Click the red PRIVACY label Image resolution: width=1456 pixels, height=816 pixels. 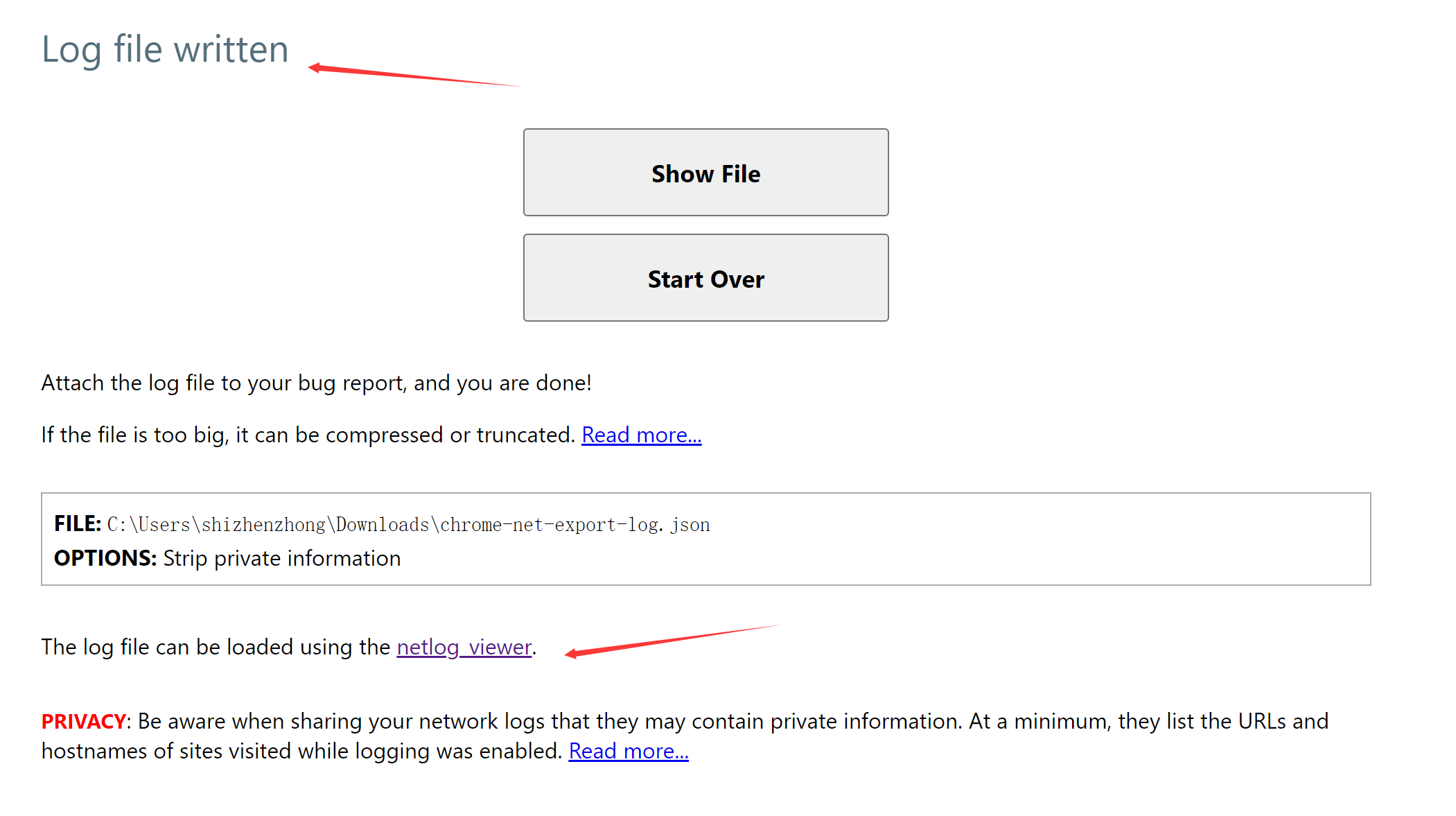pos(84,722)
